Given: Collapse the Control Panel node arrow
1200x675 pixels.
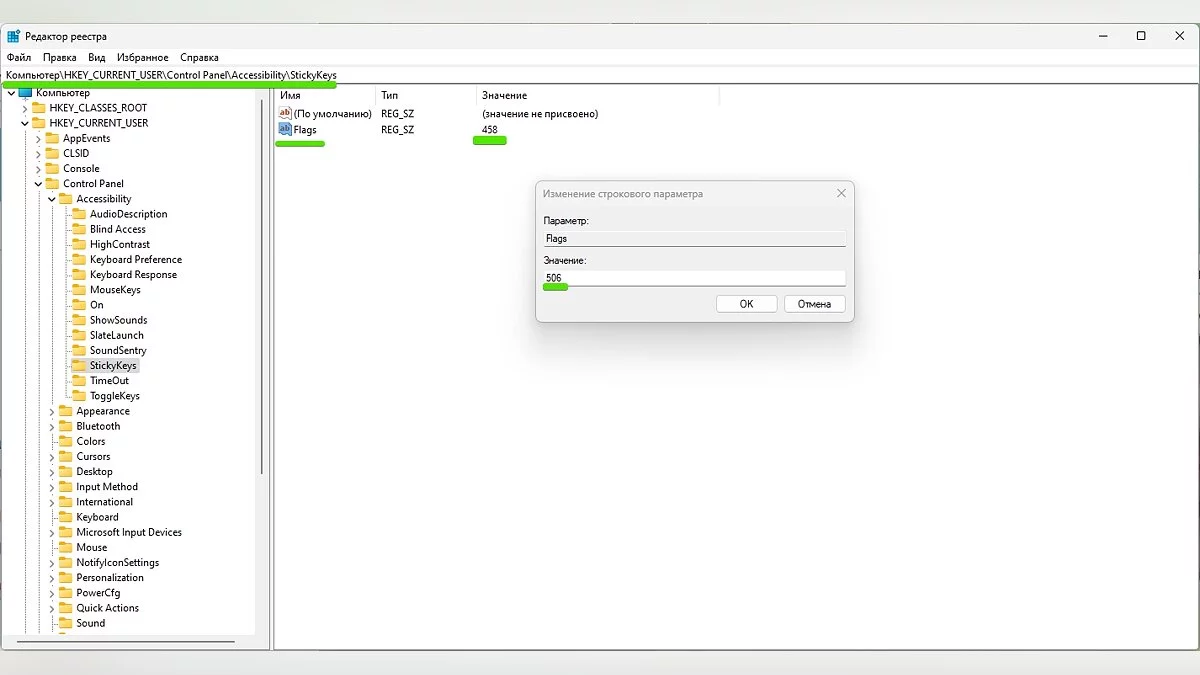Looking at the screenshot, I should coord(38,184).
